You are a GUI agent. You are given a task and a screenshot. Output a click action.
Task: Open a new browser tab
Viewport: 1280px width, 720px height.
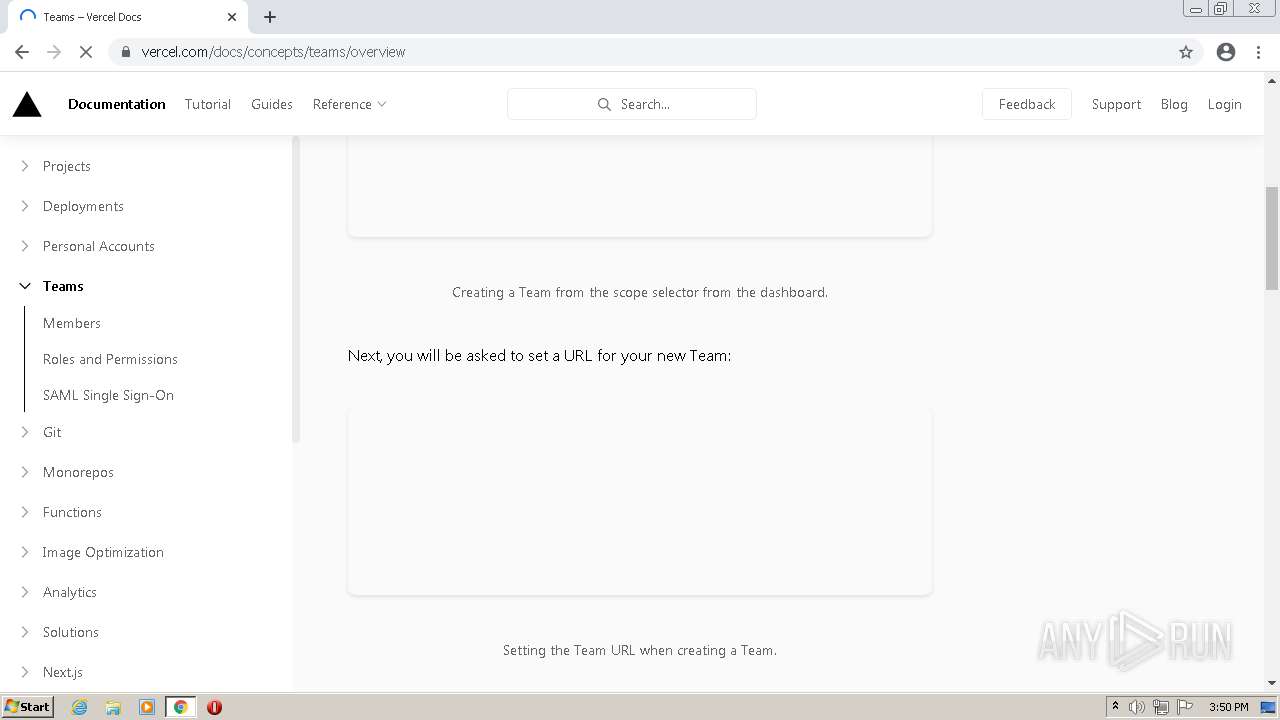pyautogui.click(x=270, y=17)
